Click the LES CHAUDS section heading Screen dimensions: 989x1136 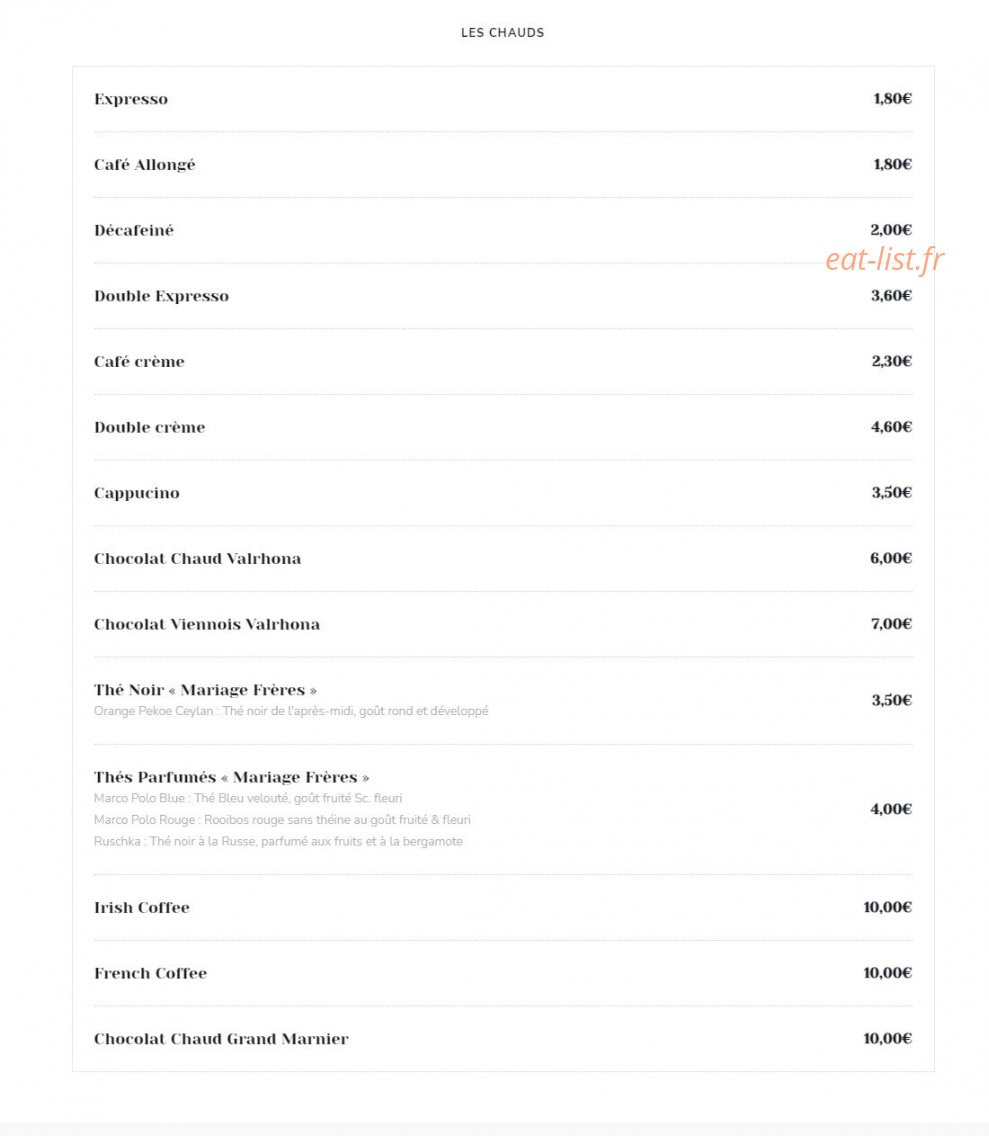click(x=502, y=33)
